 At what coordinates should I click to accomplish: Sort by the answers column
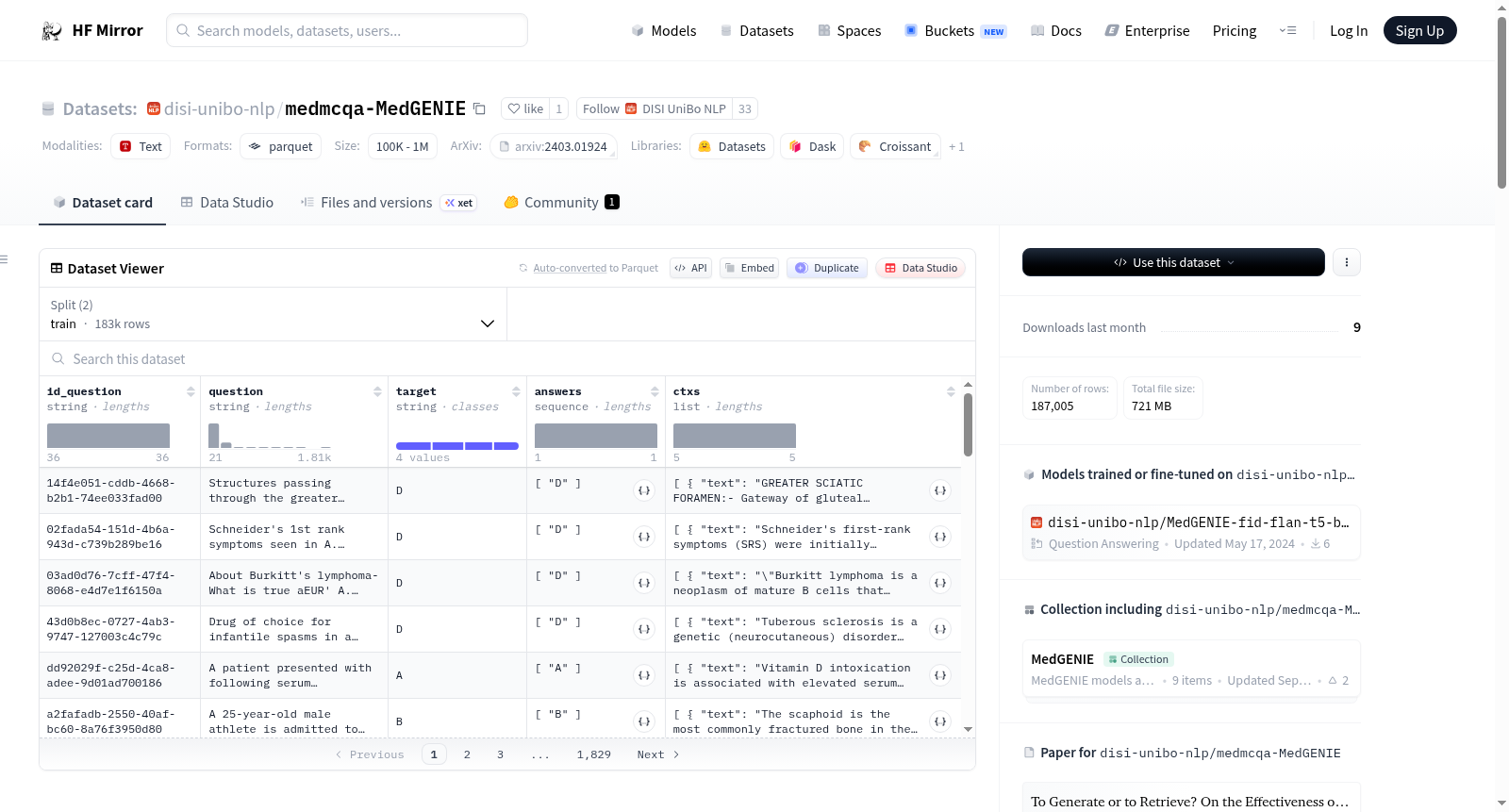coord(655,391)
